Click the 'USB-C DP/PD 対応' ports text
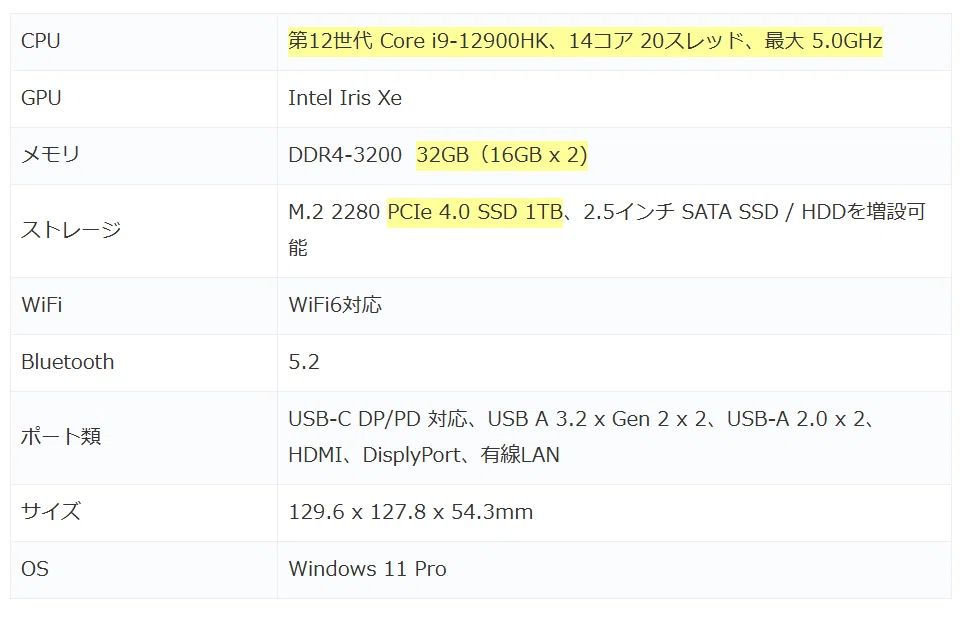The image size is (964, 617). click(377, 419)
